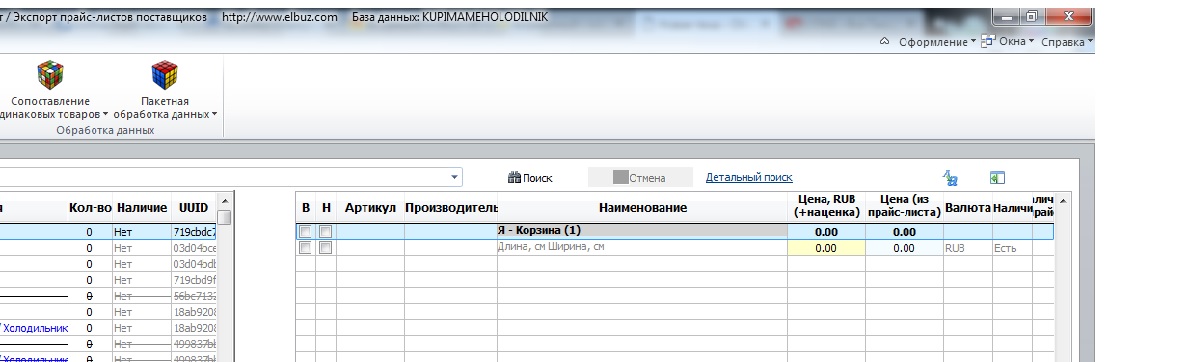Image resolution: width=1178 pixels, height=362 pixels.
Task: Tick the Н checkbox in Длина, см row
Action: pos(325,247)
